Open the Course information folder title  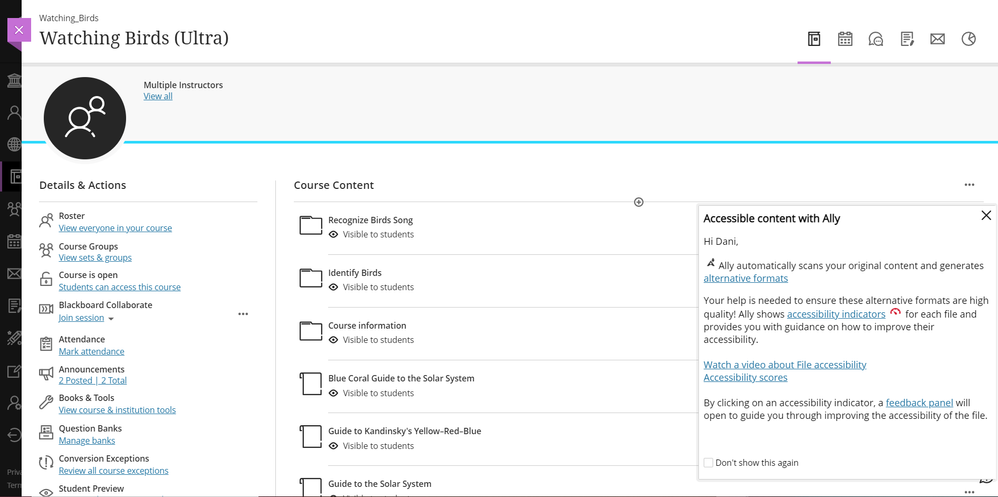coord(367,326)
